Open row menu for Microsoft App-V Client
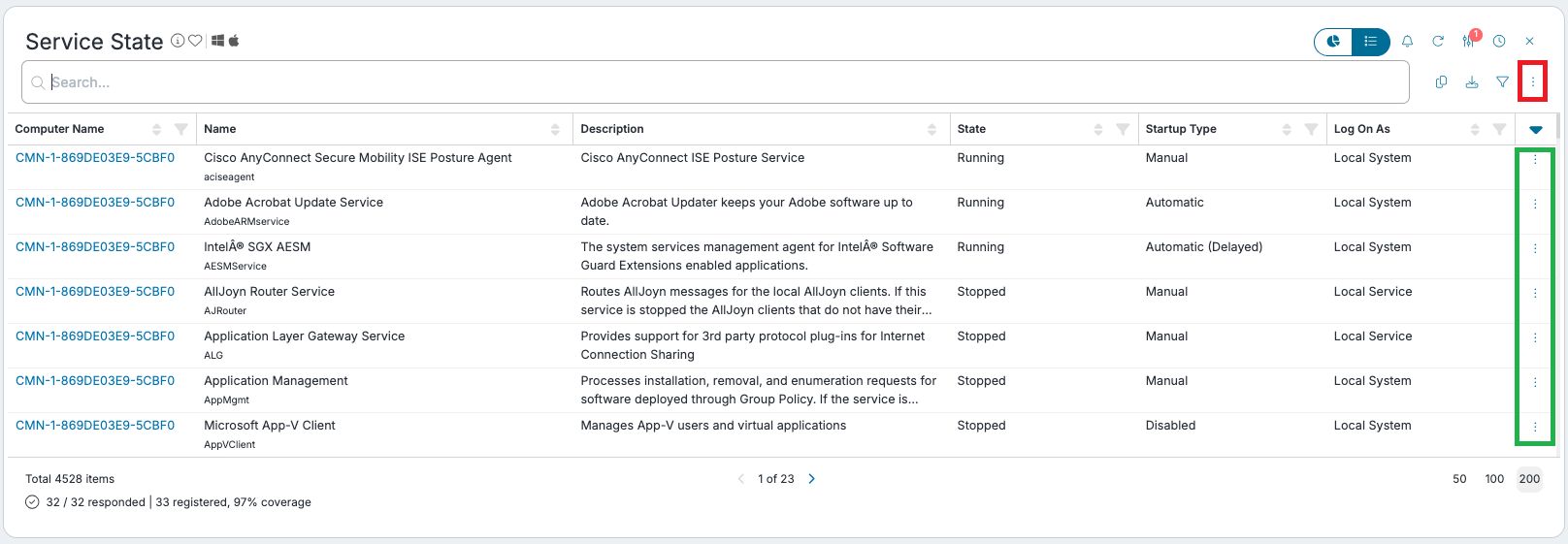 click(x=1535, y=427)
